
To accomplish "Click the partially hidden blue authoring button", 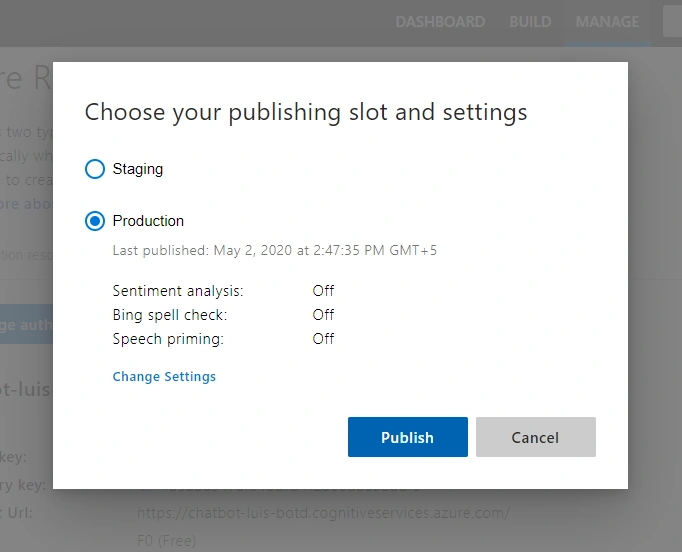I will tap(26, 324).
